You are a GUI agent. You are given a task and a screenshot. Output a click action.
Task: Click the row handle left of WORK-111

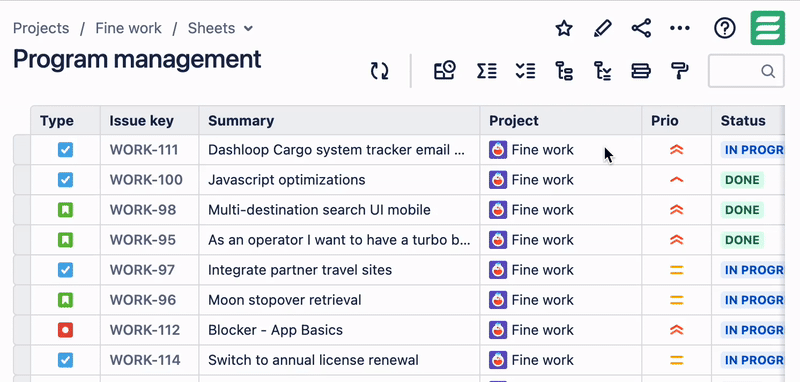pos(22,150)
